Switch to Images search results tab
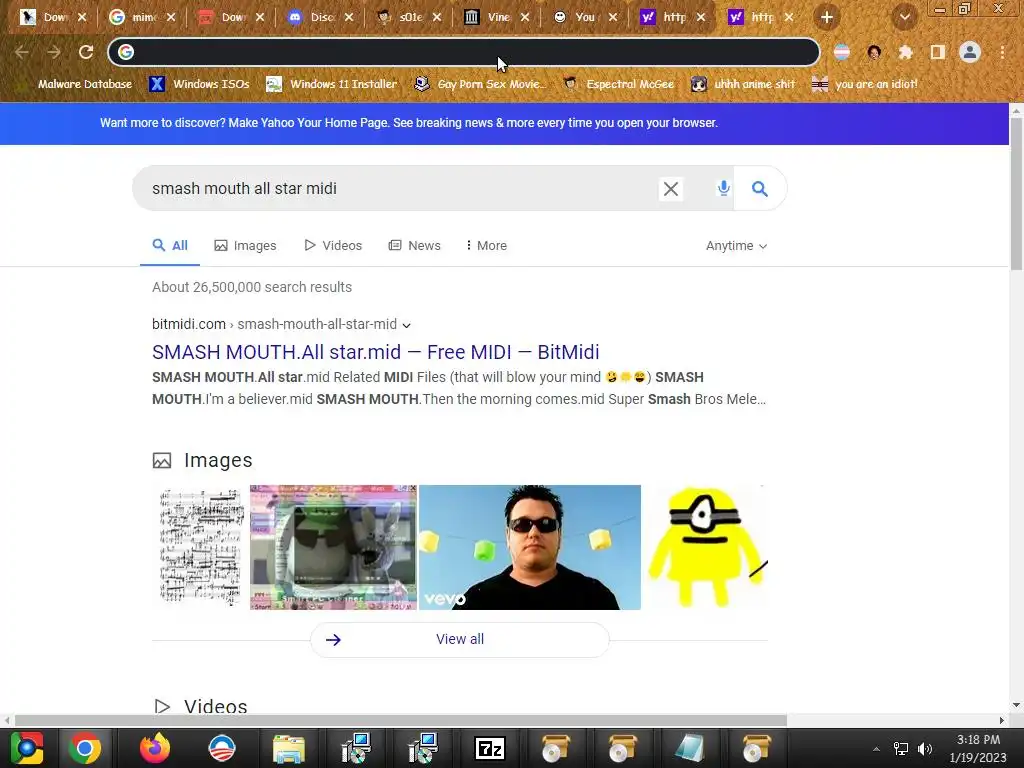Viewport: 1024px width, 768px height. (x=246, y=246)
